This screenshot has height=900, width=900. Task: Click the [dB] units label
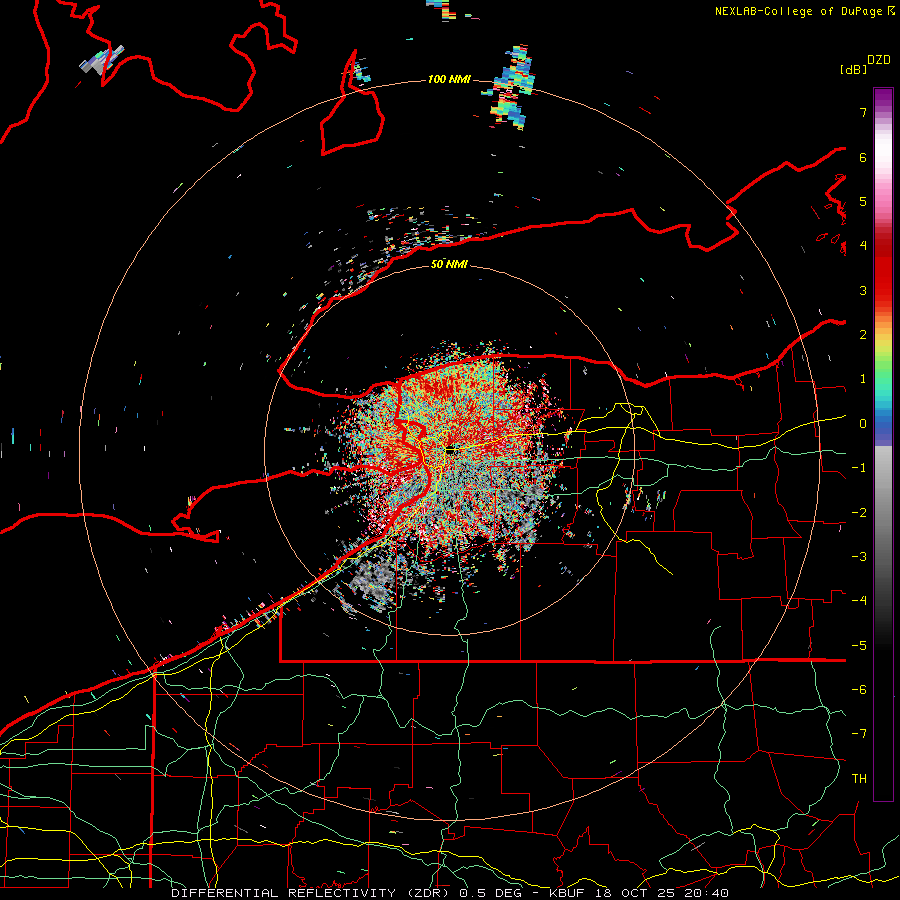point(854,69)
